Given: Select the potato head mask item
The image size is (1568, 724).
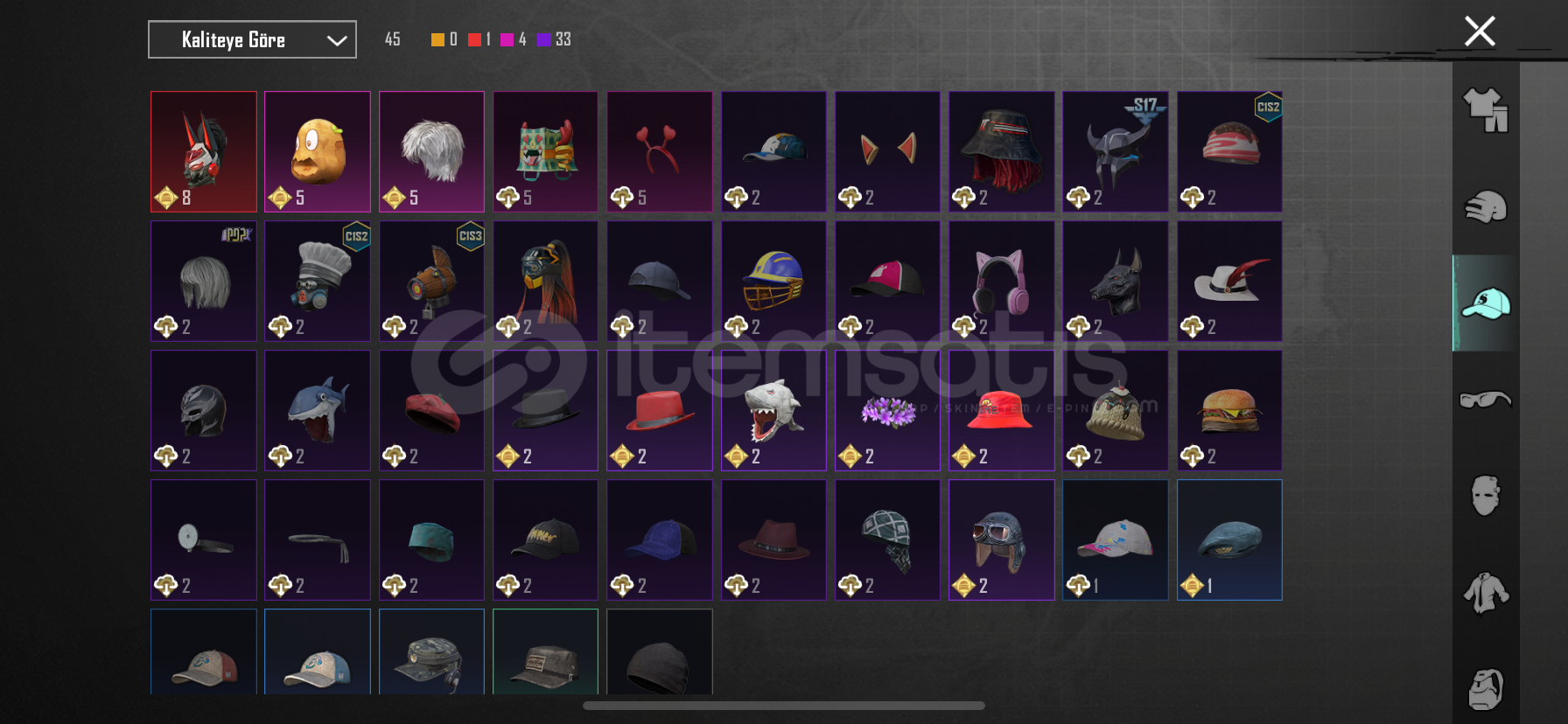Looking at the screenshot, I should tap(318, 151).
